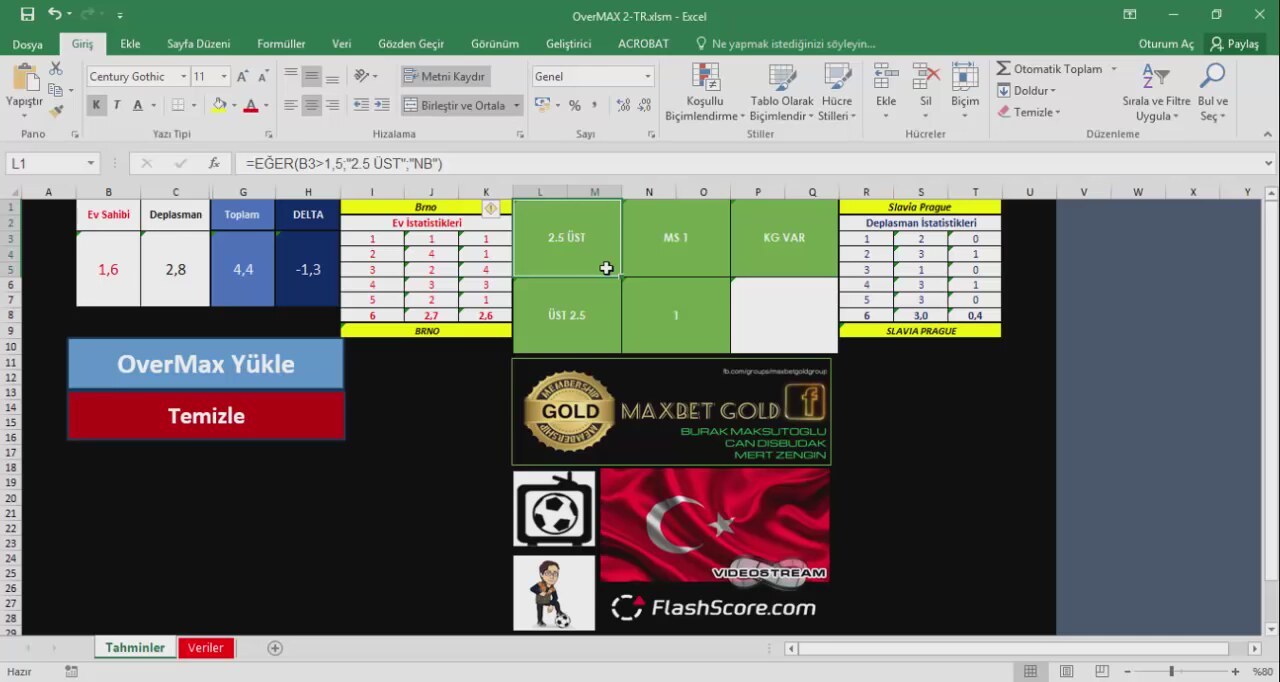Increase font size with the larger A icon
This screenshot has height=682, width=1280.
pos(243,76)
